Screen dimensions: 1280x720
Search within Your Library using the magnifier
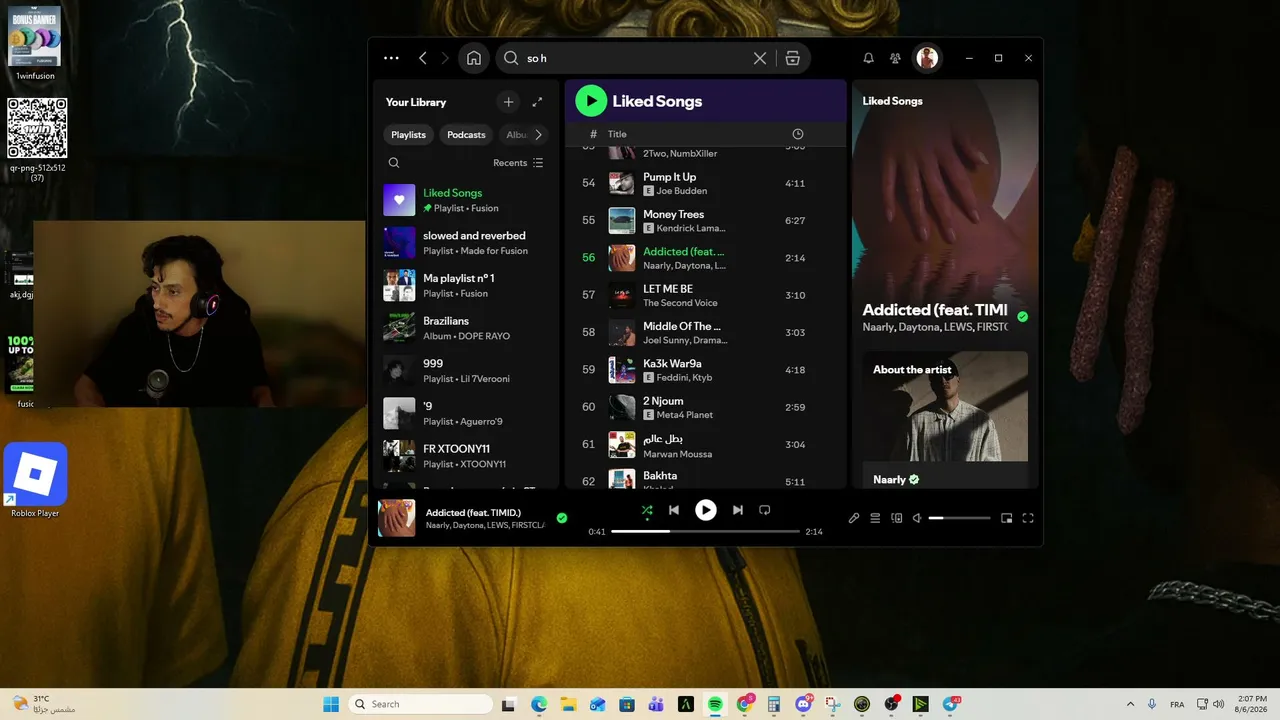click(x=394, y=163)
